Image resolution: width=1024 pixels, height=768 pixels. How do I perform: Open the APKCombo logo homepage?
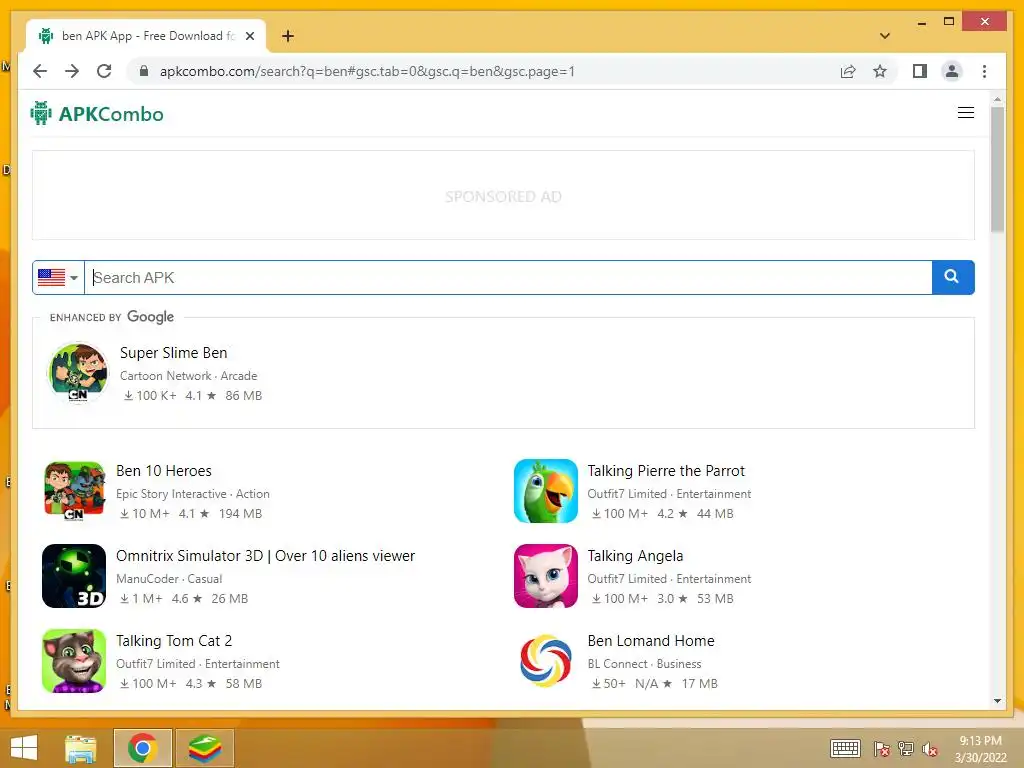97,114
